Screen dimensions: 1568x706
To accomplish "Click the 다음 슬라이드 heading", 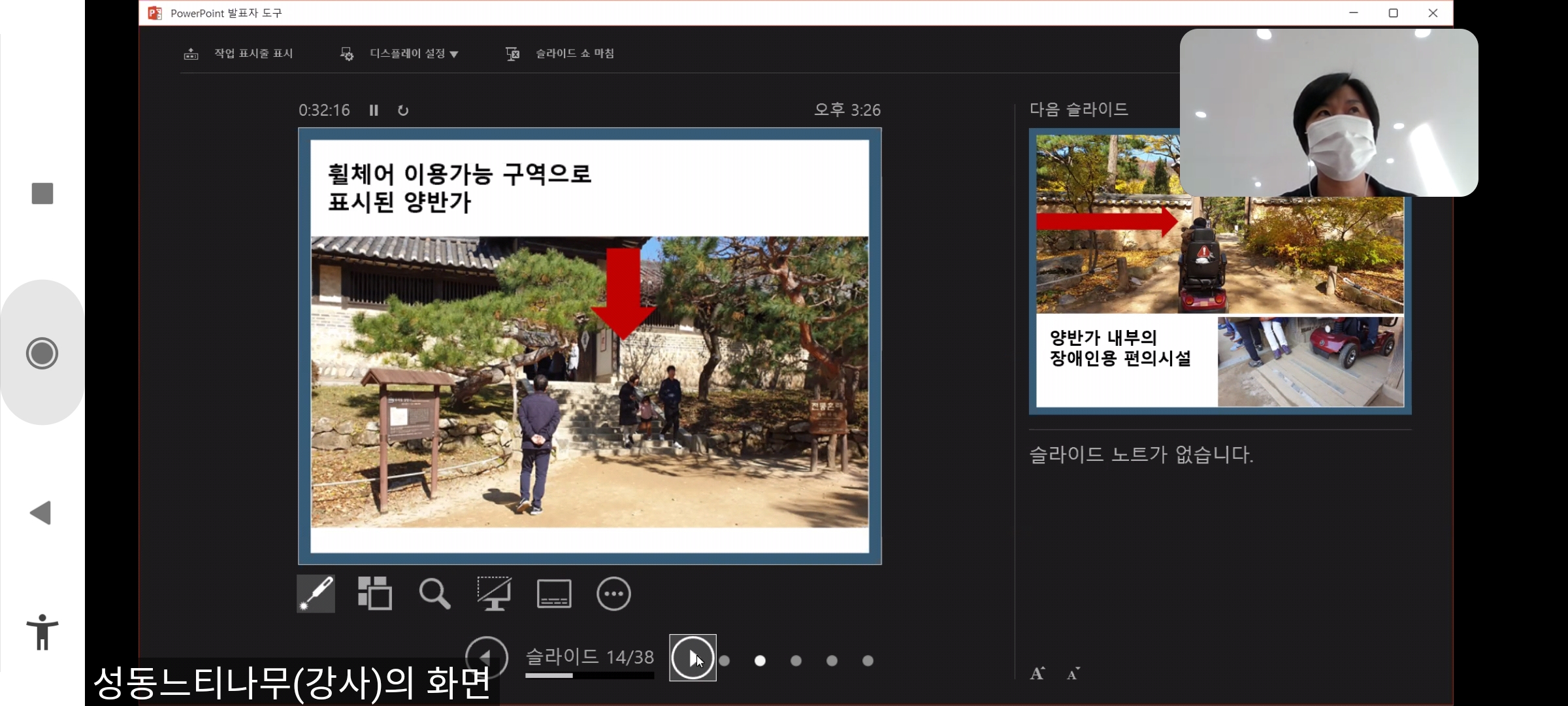I will point(1079,109).
